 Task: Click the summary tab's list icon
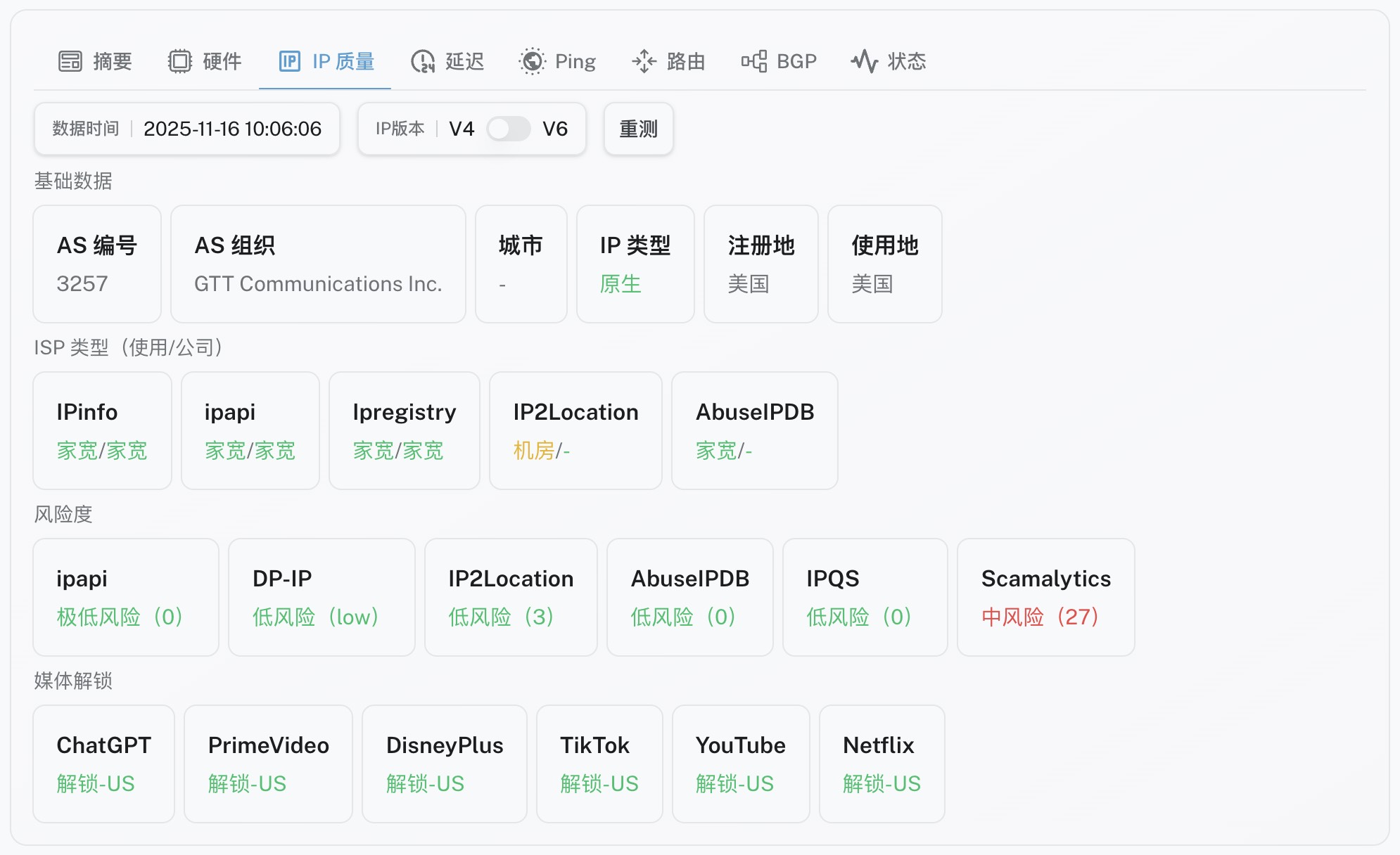[70, 61]
